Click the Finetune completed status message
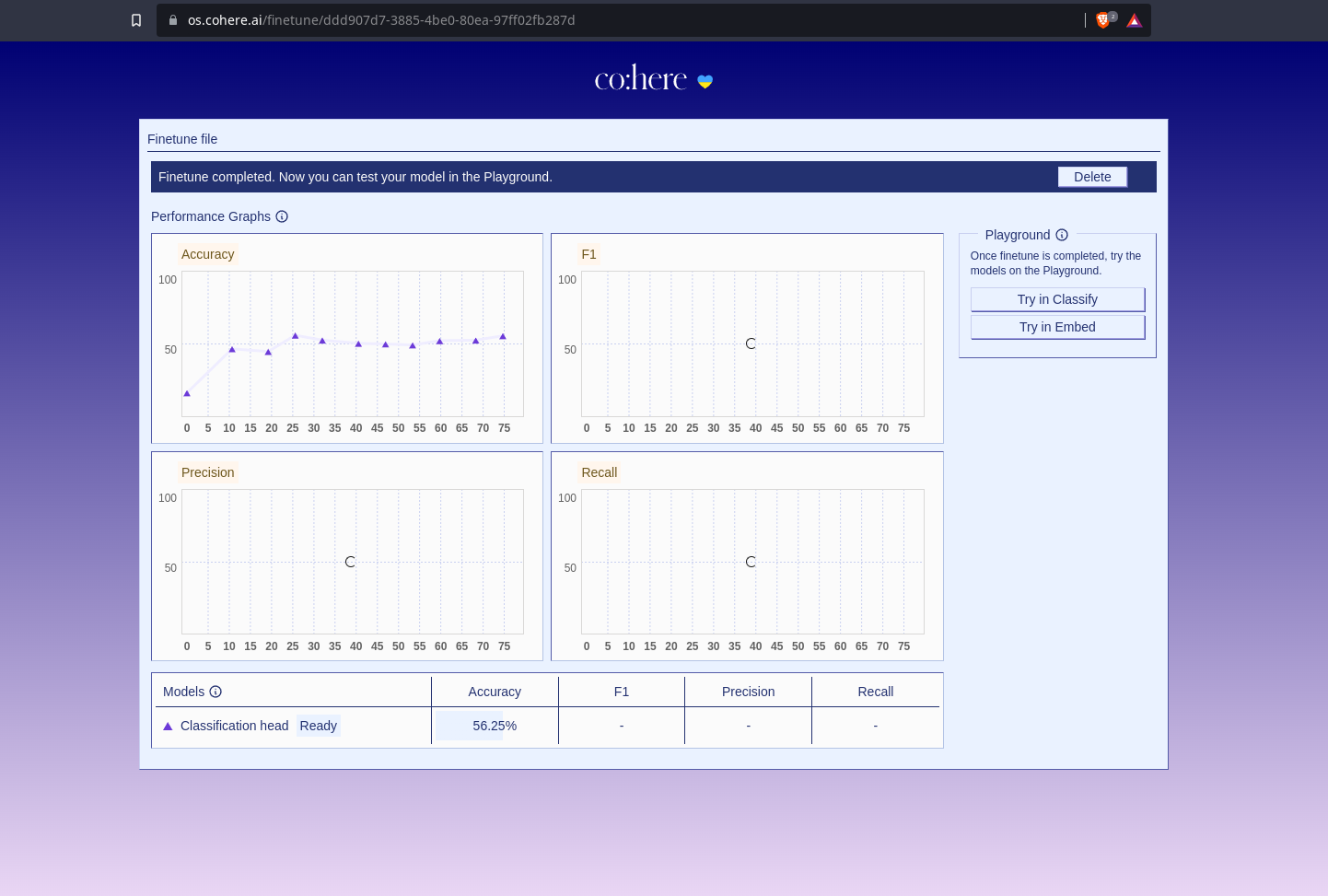 tap(355, 177)
